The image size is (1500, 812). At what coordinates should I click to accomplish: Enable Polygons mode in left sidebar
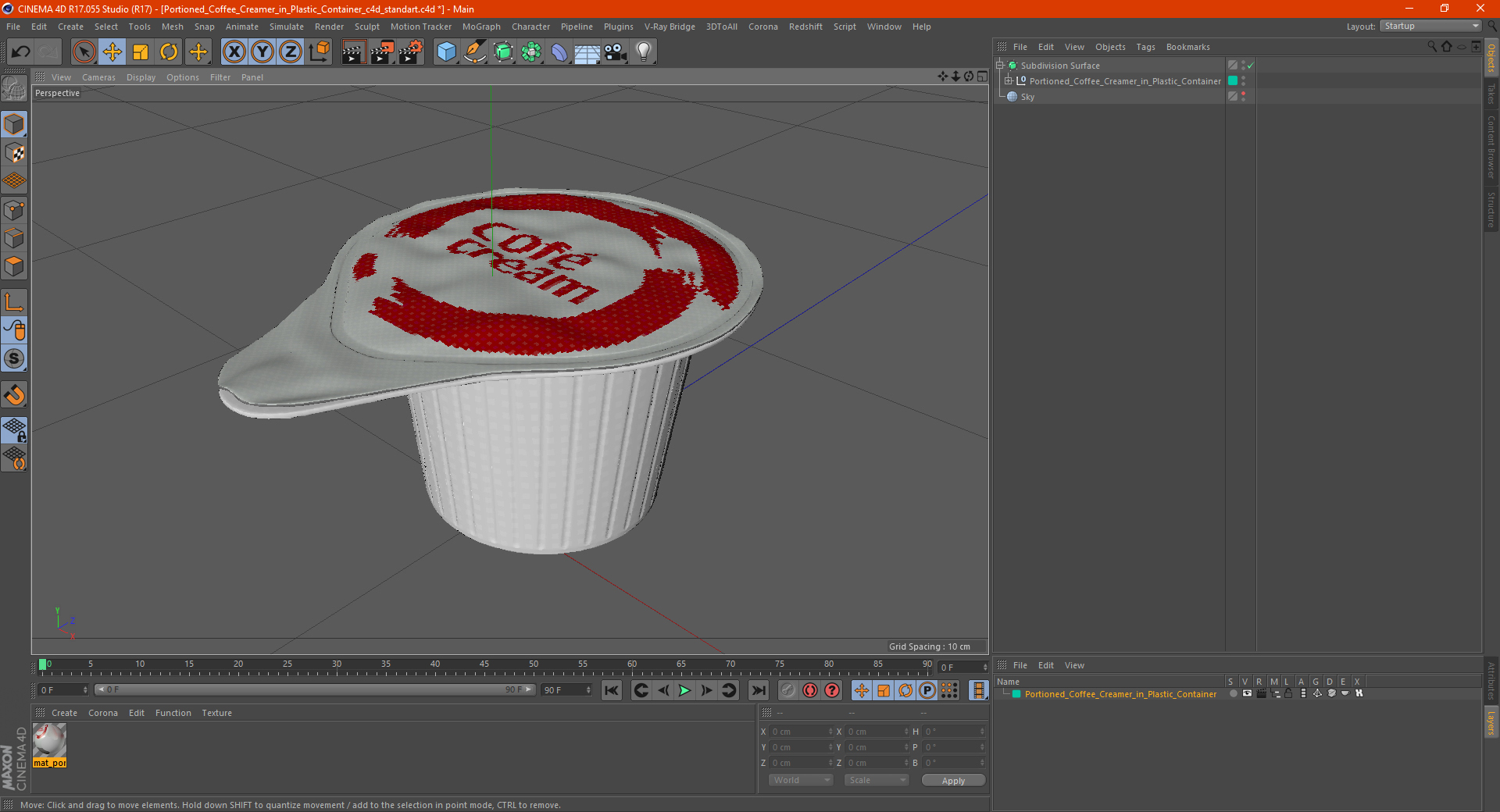(15, 266)
